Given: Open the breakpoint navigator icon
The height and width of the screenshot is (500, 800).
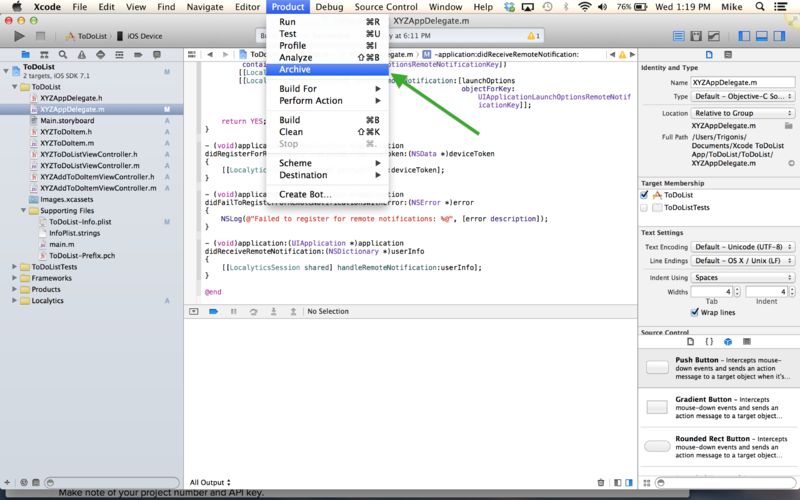Looking at the screenshot, I should [138, 55].
